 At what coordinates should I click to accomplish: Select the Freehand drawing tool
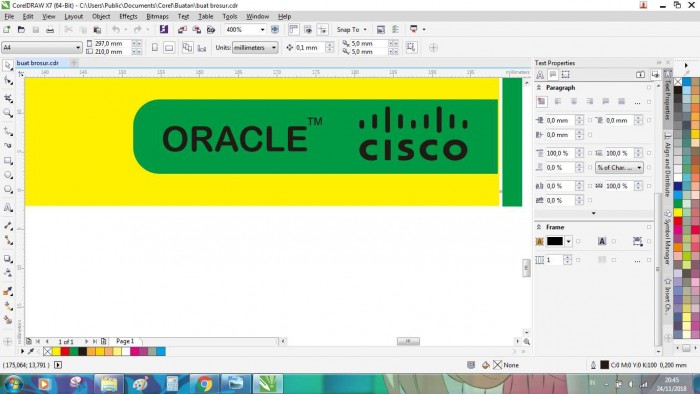(x=8, y=131)
